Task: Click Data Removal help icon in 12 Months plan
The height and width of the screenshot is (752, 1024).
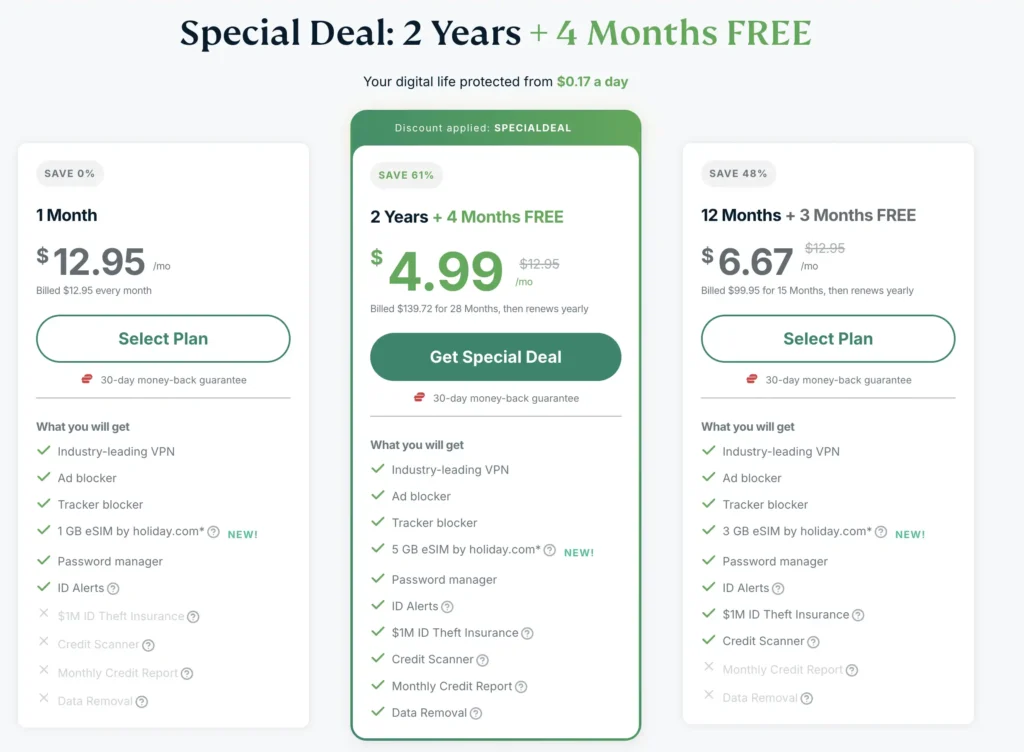Action: pos(807,698)
